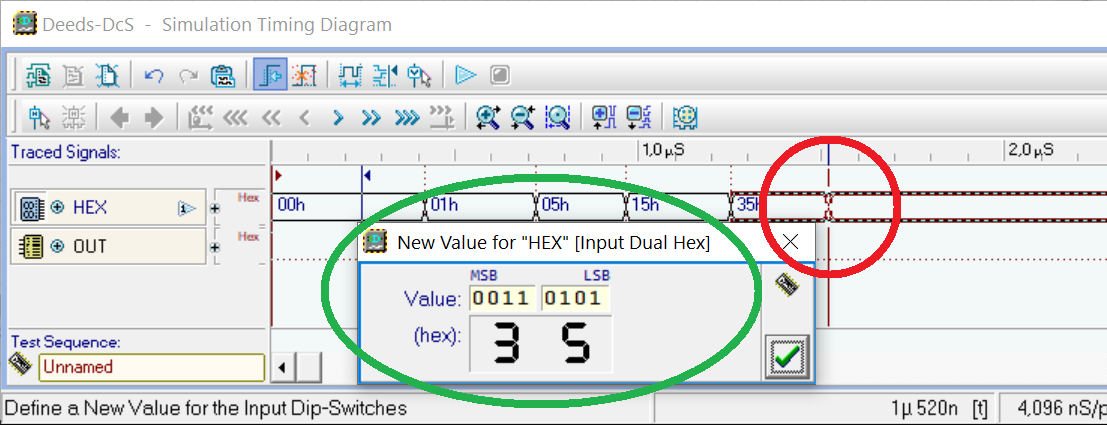
Task: Click the hex digit 3 display
Action: (x=505, y=344)
